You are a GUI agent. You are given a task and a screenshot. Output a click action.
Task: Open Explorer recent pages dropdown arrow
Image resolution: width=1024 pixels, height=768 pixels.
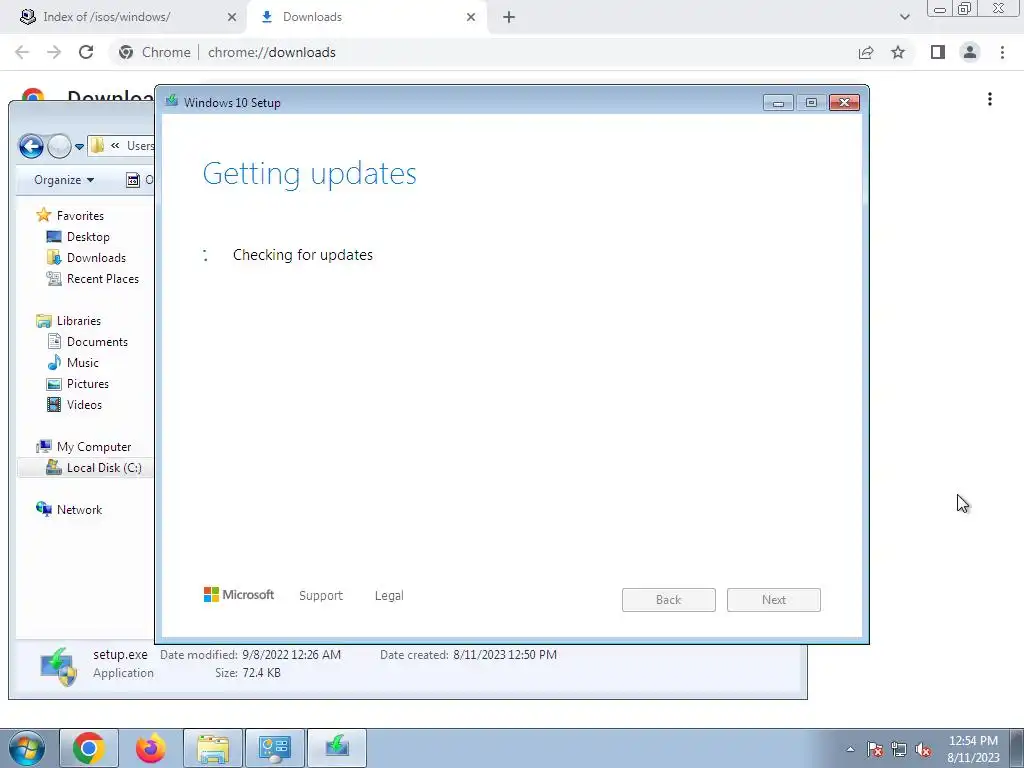pyautogui.click(x=79, y=147)
